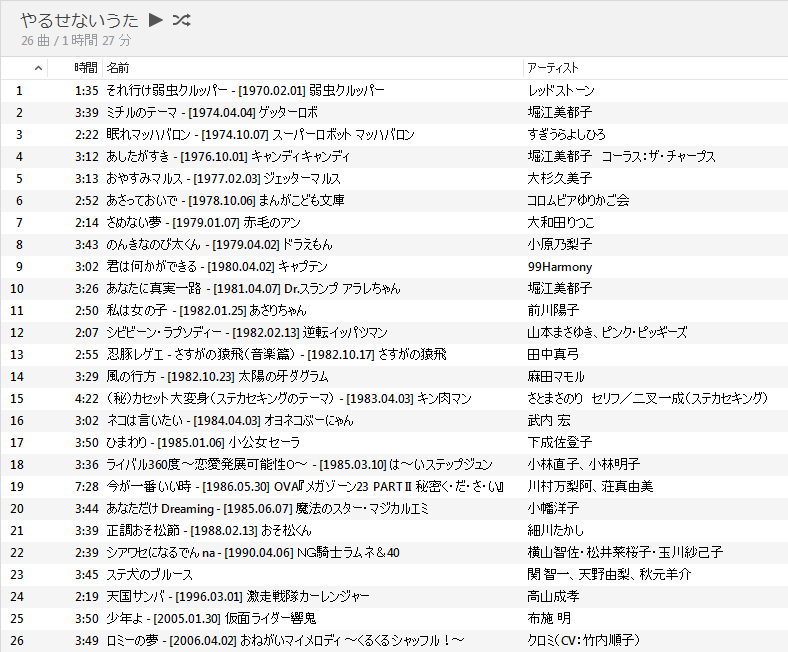The height and width of the screenshot is (652, 788).
Task: Select track 少年よ 仮面ライダー響鬼
Action: (394, 618)
